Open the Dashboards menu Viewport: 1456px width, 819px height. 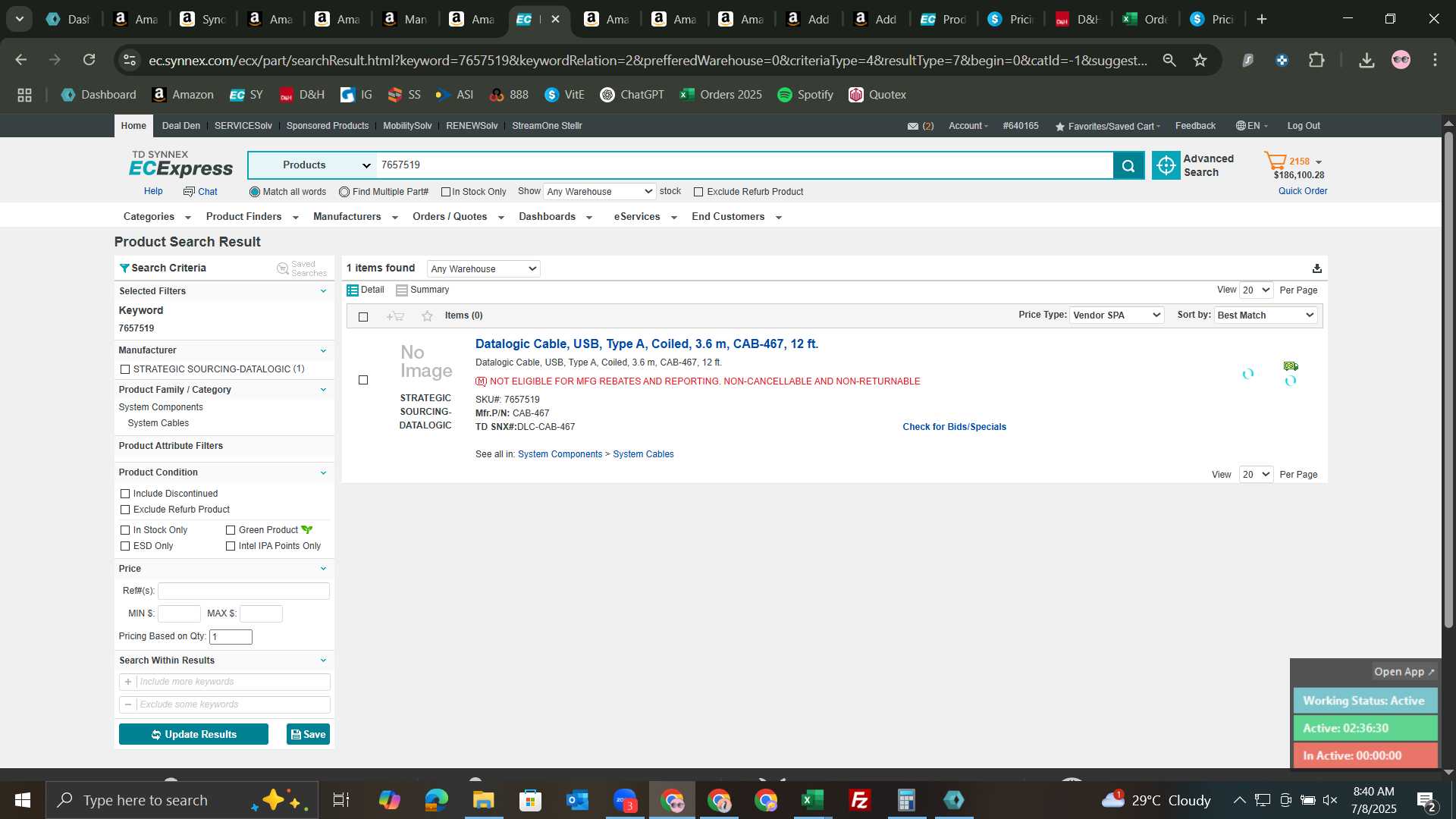click(555, 217)
